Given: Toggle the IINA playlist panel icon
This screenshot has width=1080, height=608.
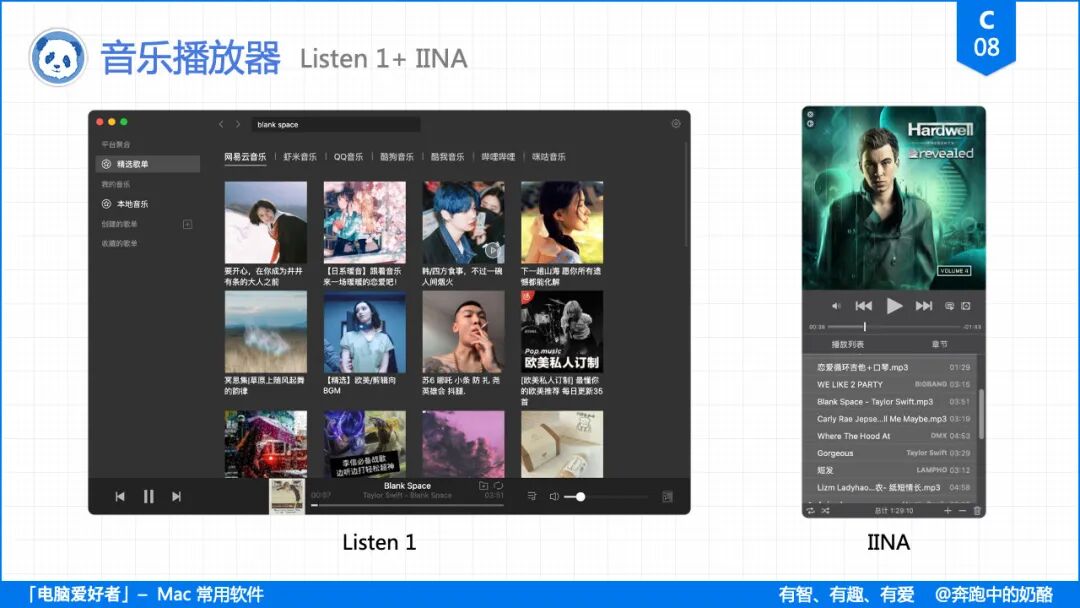Looking at the screenshot, I should [x=949, y=306].
